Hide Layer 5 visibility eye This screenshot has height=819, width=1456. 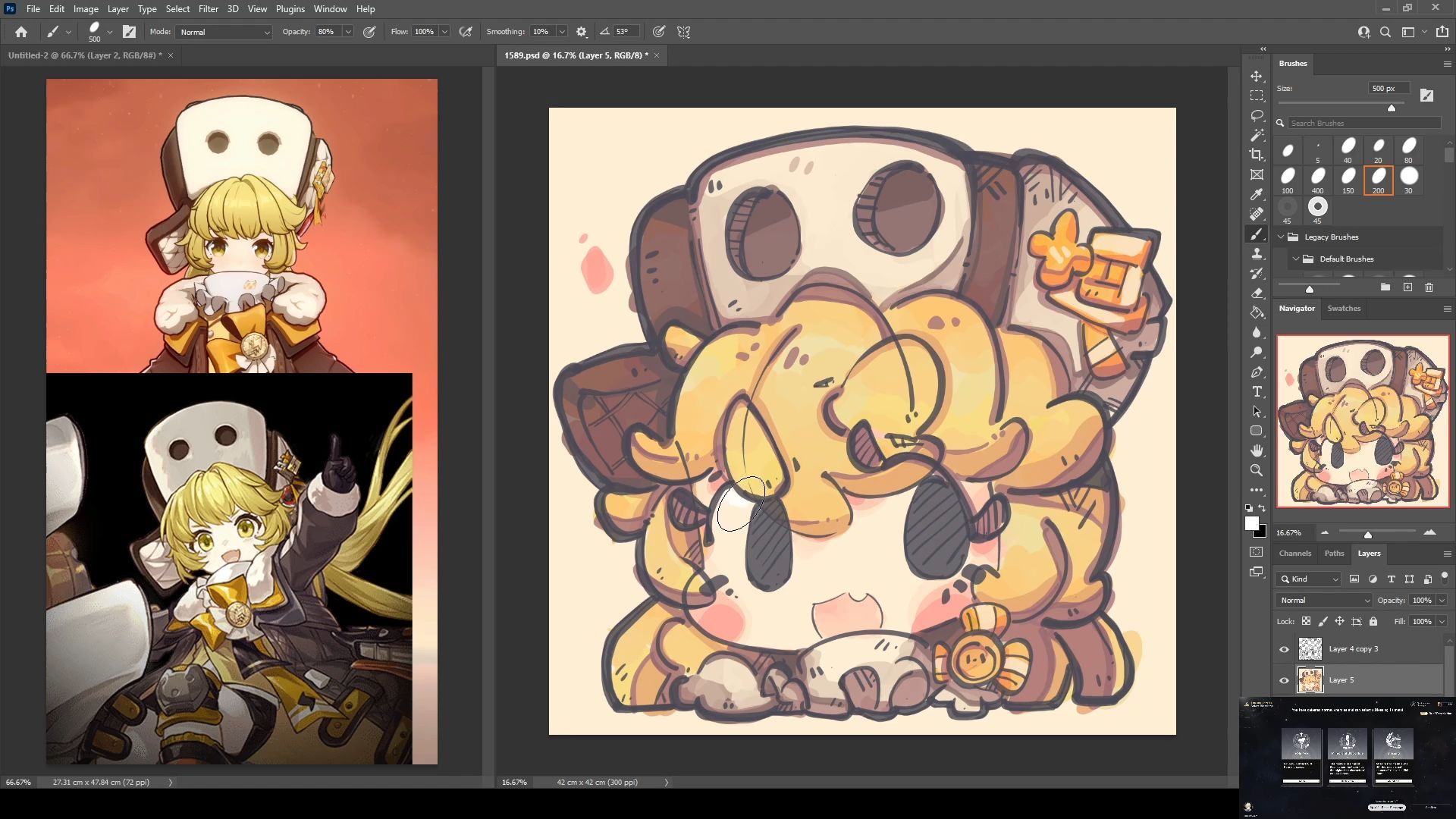click(x=1284, y=680)
